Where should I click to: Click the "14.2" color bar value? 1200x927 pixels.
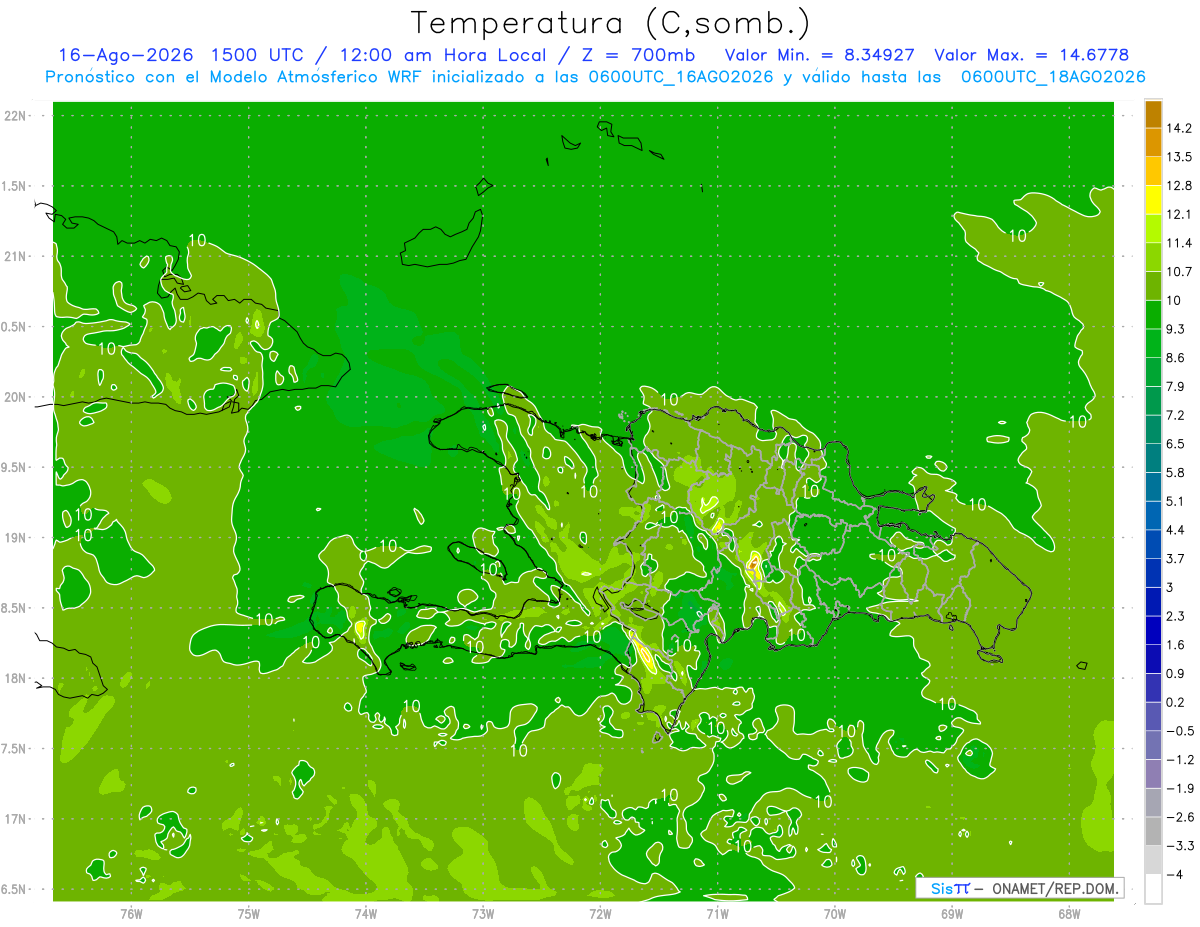pyautogui.click(x=1179, y=128)
